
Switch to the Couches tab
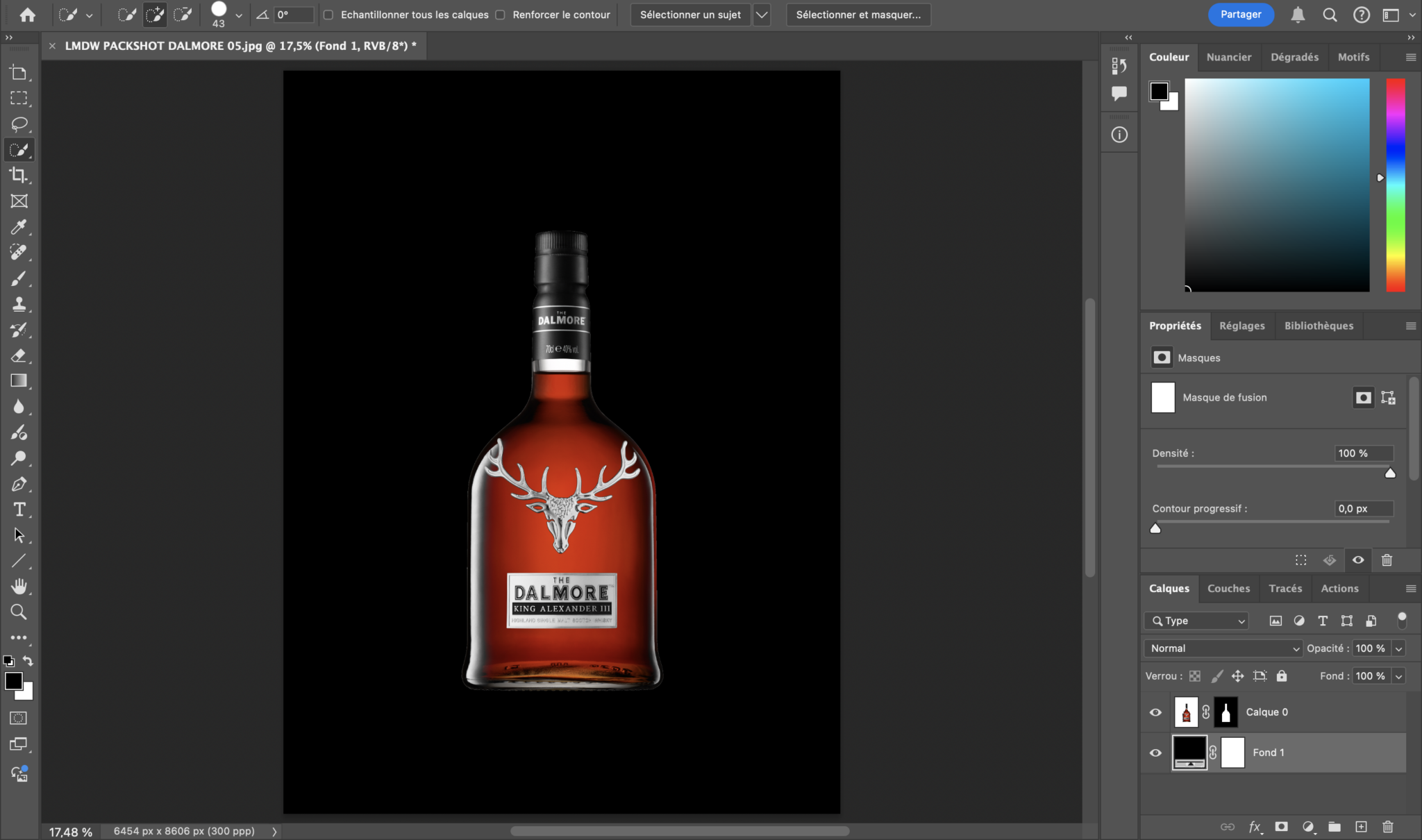(x=1228, y=588)
